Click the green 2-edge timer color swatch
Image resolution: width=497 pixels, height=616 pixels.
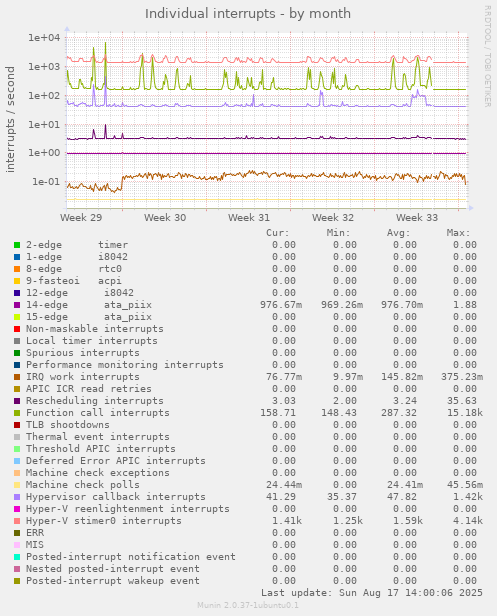point(17,245)
